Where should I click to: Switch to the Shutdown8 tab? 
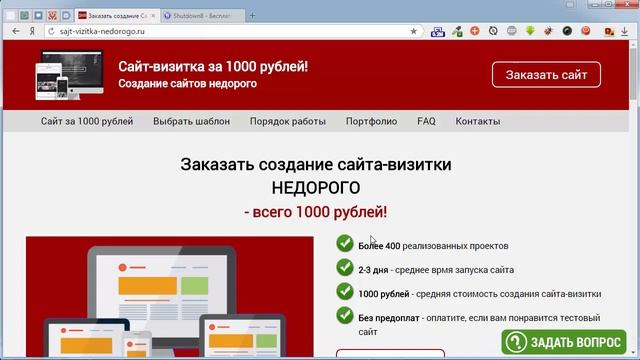(202, 16)
